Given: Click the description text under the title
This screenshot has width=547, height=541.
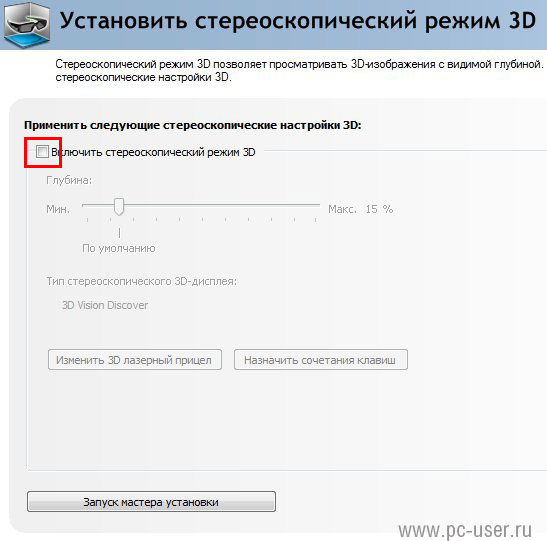Looking at the screenshot, I should [x=299, y=70].
